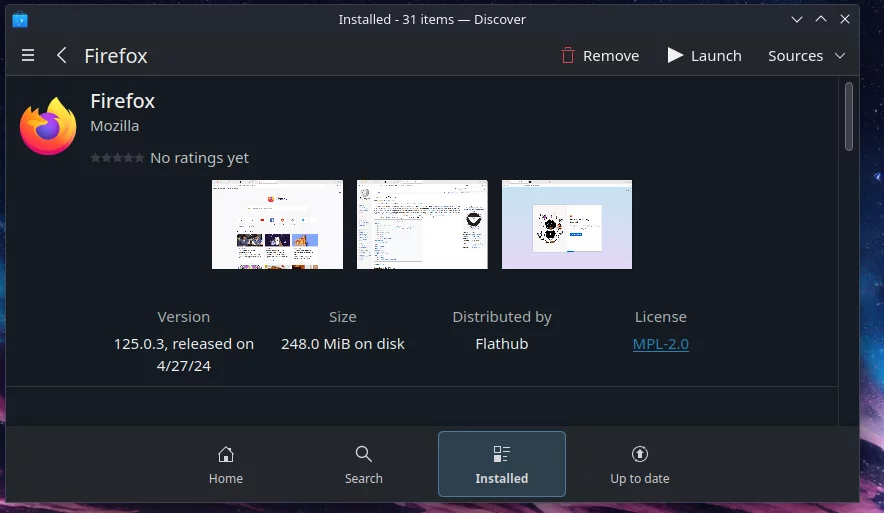884x513 pixels.
Task: Click the Discover app icon in title bar
Action: [20, 20]
